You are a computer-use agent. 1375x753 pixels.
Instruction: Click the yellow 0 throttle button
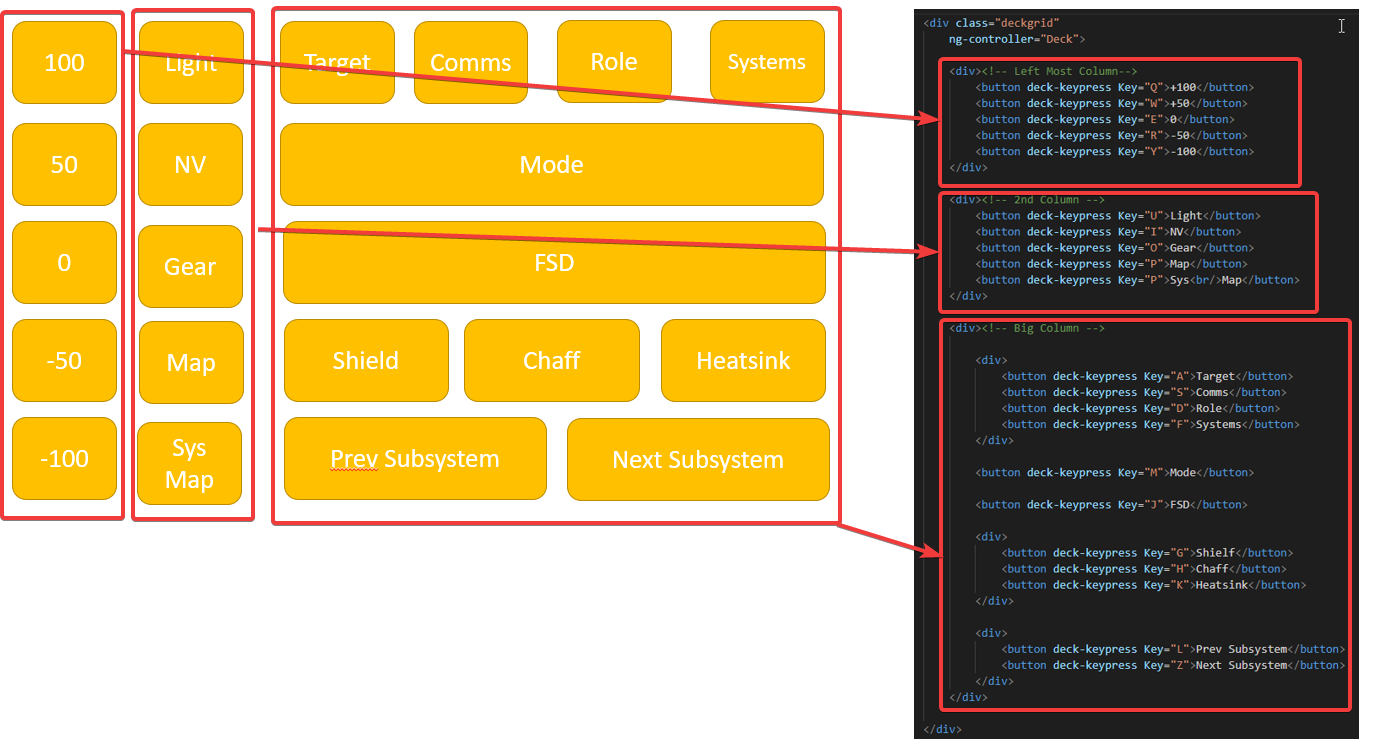coord(64,262)
